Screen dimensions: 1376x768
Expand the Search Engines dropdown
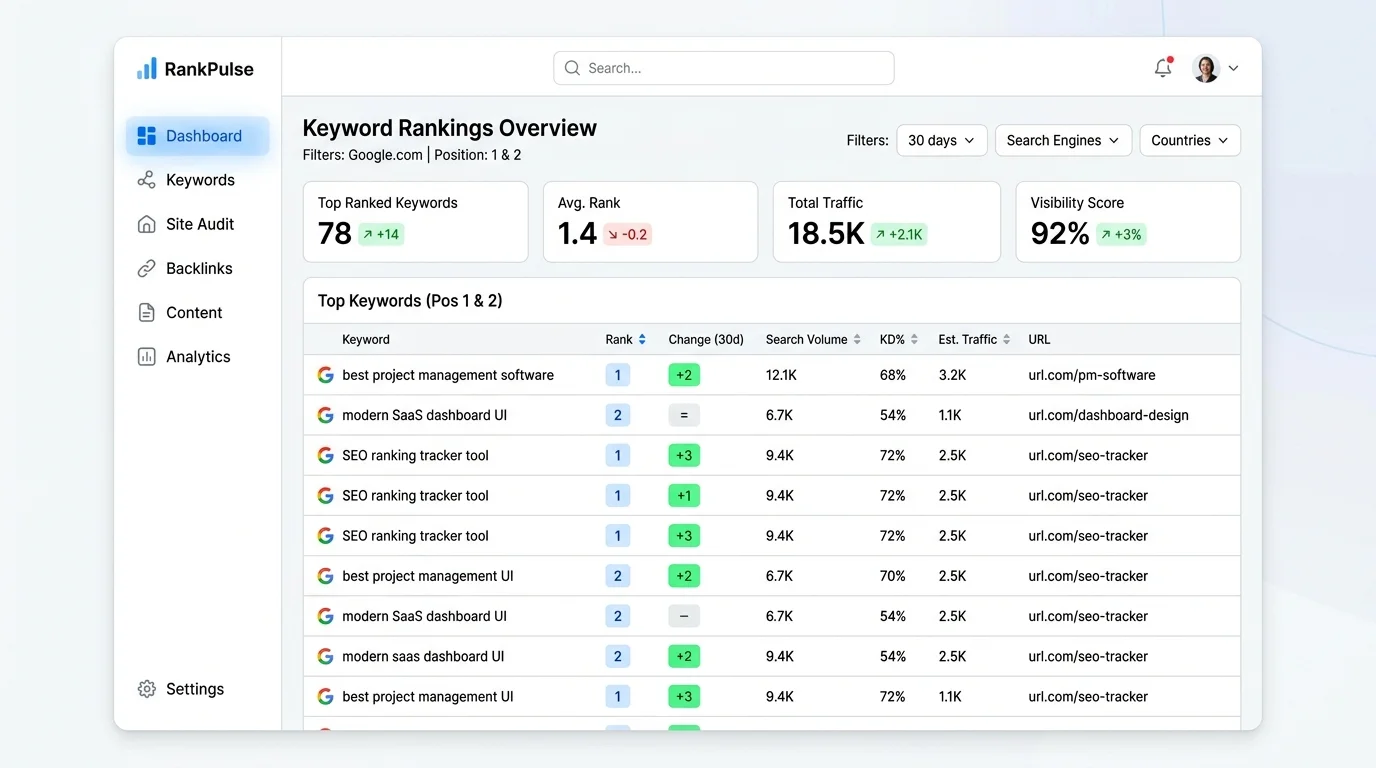(x=1063, y=141)
